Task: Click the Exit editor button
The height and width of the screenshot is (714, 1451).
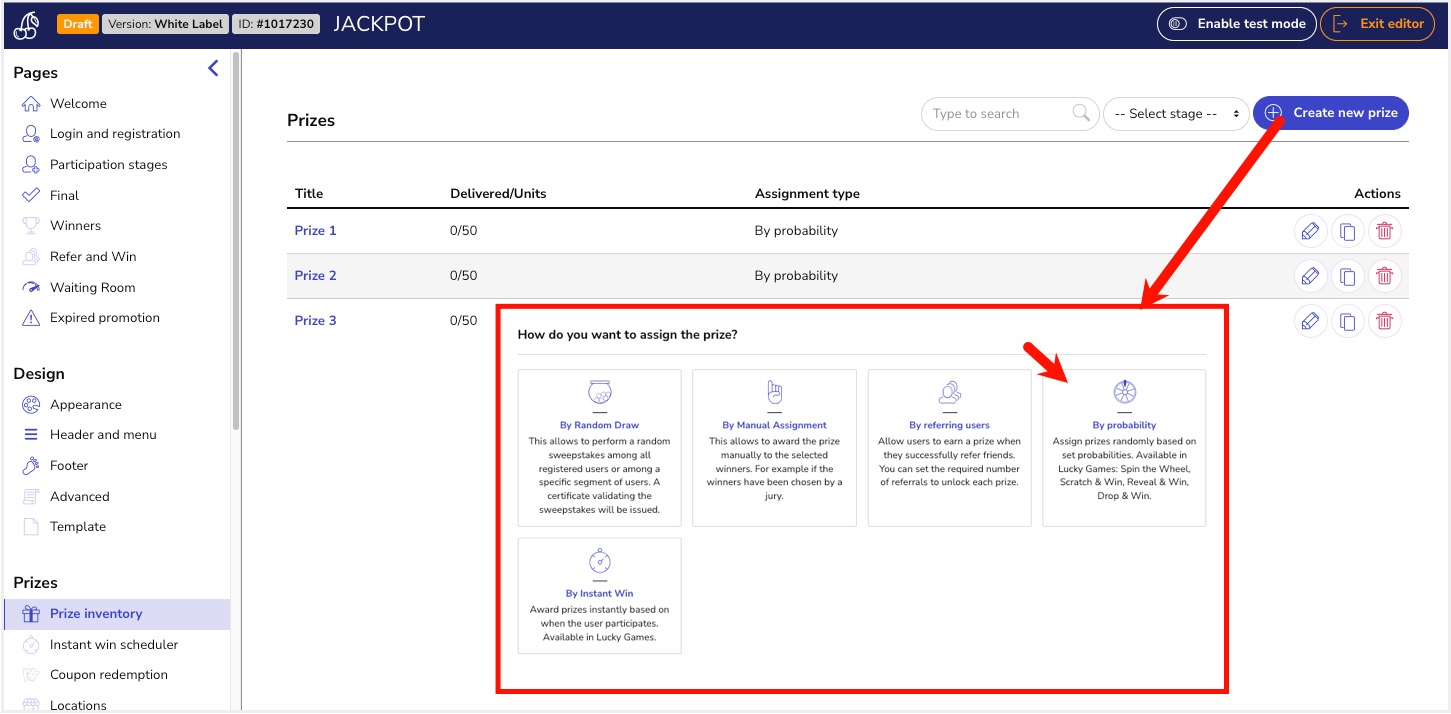Action: pyautogui.click(x=1378, y=24)
